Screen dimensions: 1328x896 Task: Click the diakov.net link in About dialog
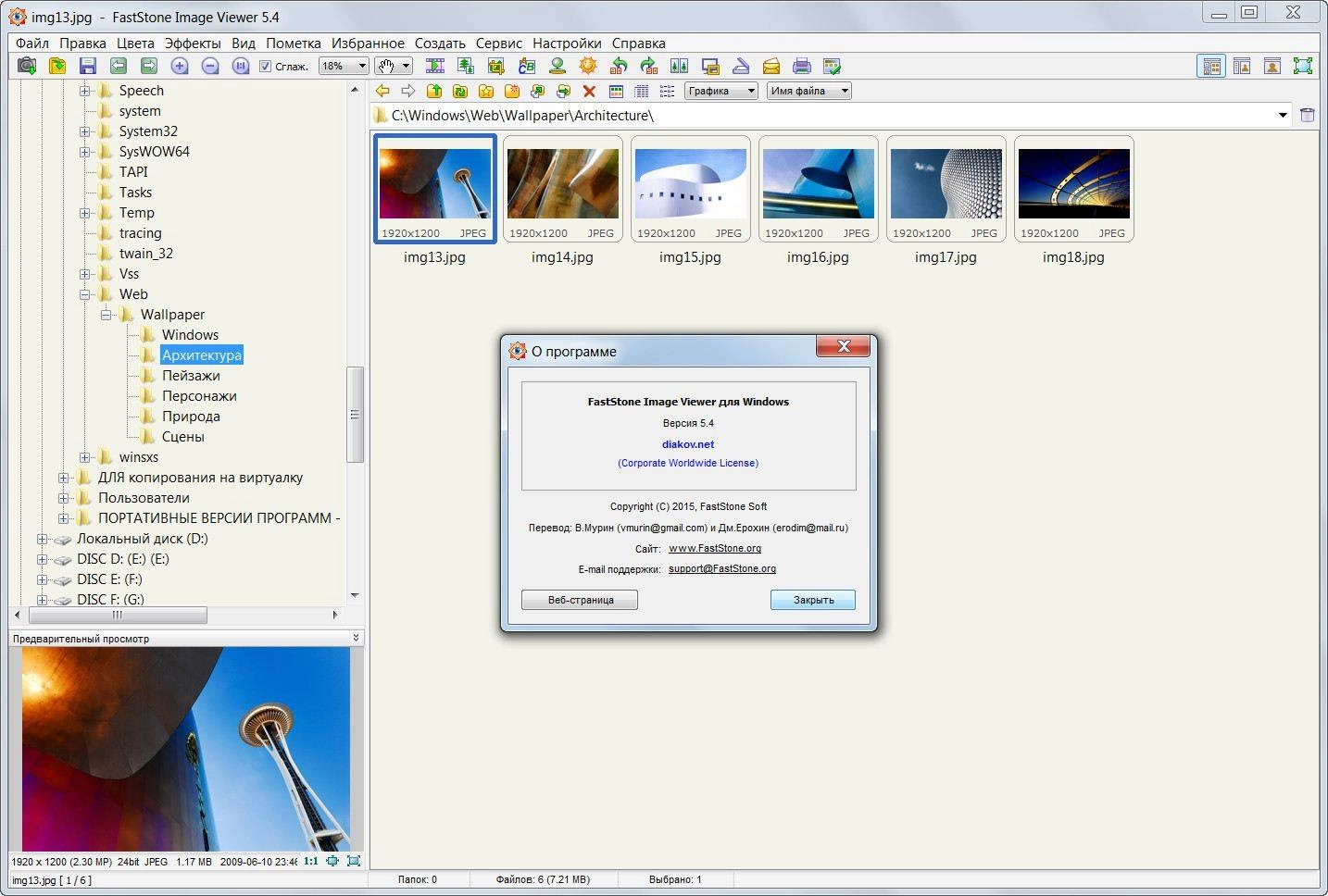[x=688, y=444]
